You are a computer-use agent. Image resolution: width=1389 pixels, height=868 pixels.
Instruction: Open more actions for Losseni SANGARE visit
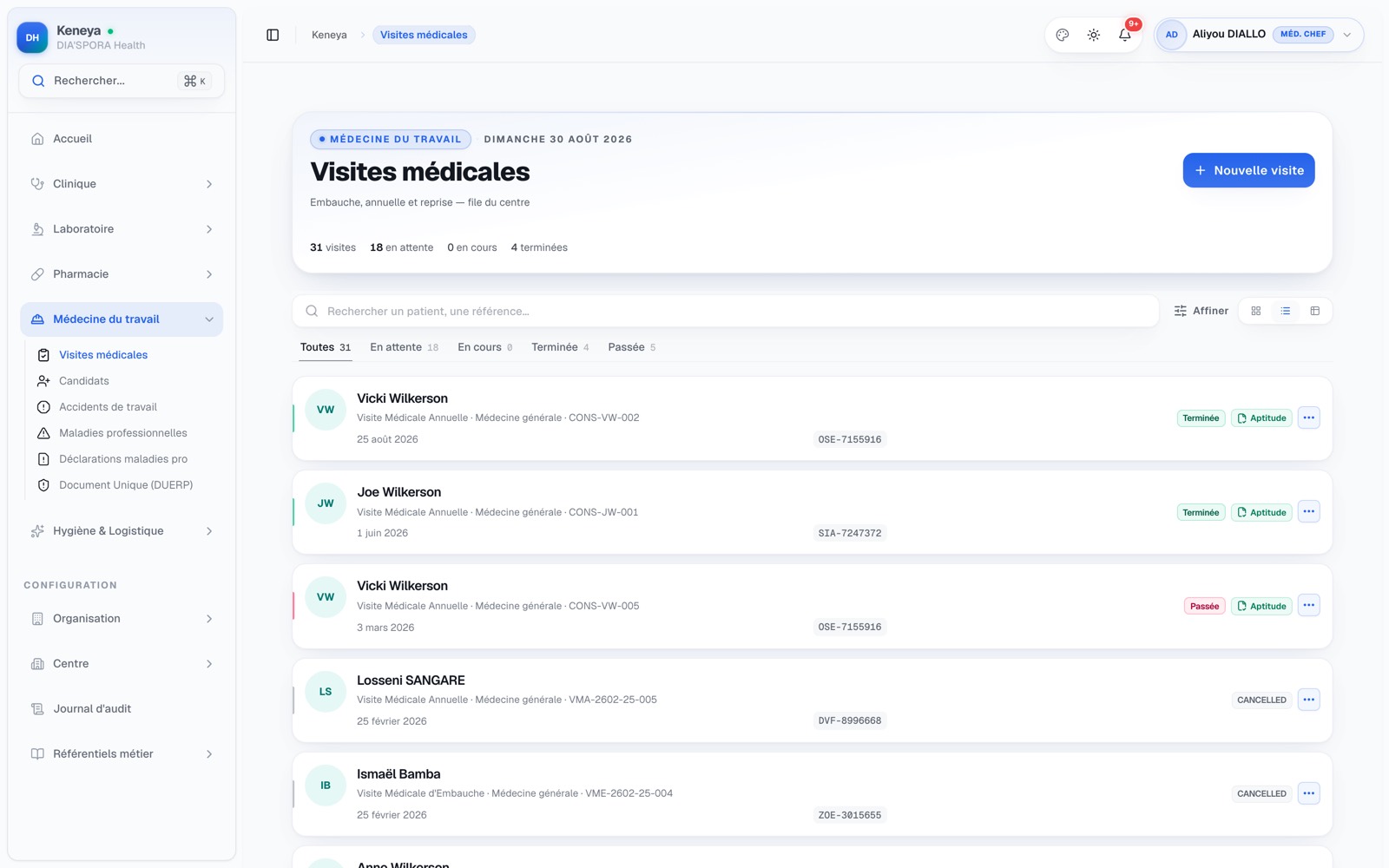click(x=1309, y=700)
